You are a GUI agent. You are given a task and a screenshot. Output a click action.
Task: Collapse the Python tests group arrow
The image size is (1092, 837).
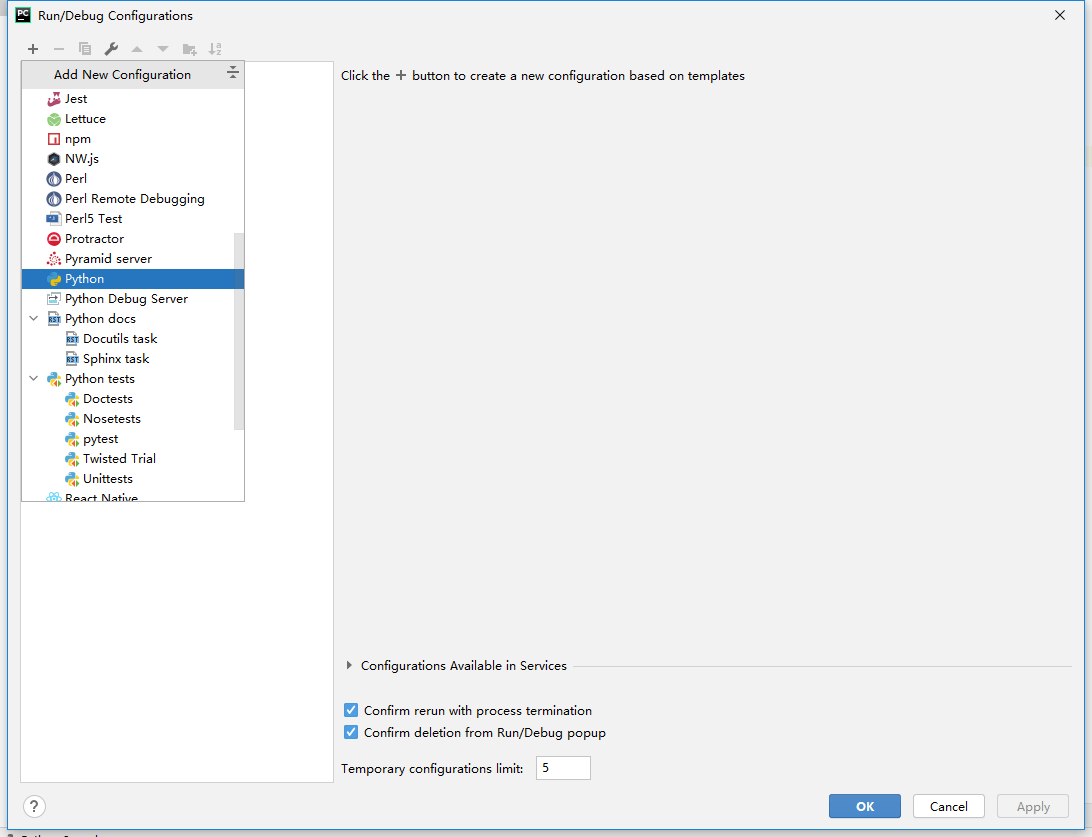33,378
